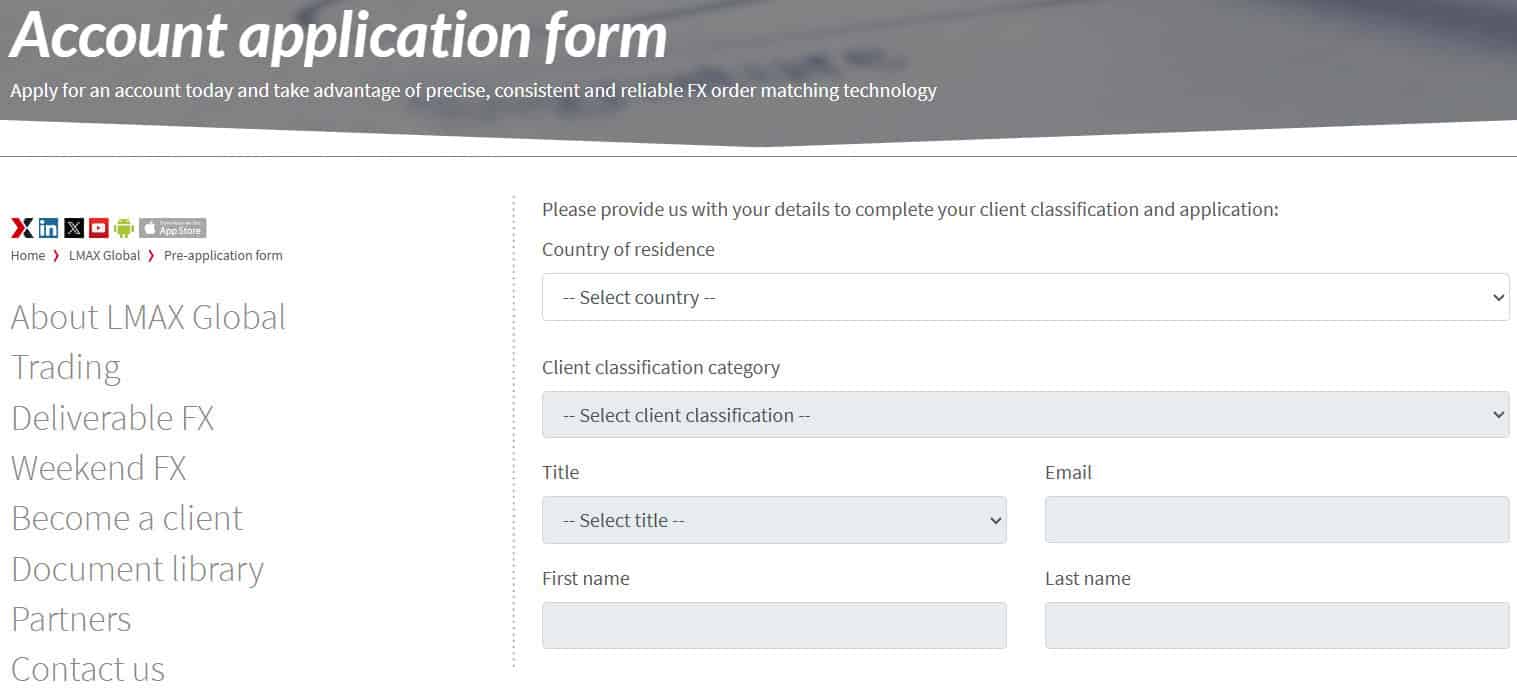Open the X (Twitter) social icon

coord(74,228)
